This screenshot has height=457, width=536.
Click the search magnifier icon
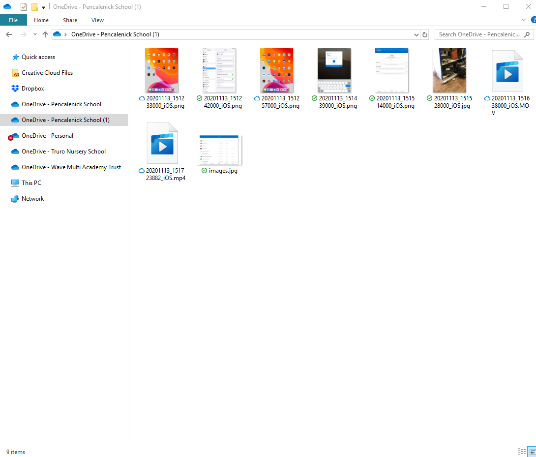tap(527, 34)
